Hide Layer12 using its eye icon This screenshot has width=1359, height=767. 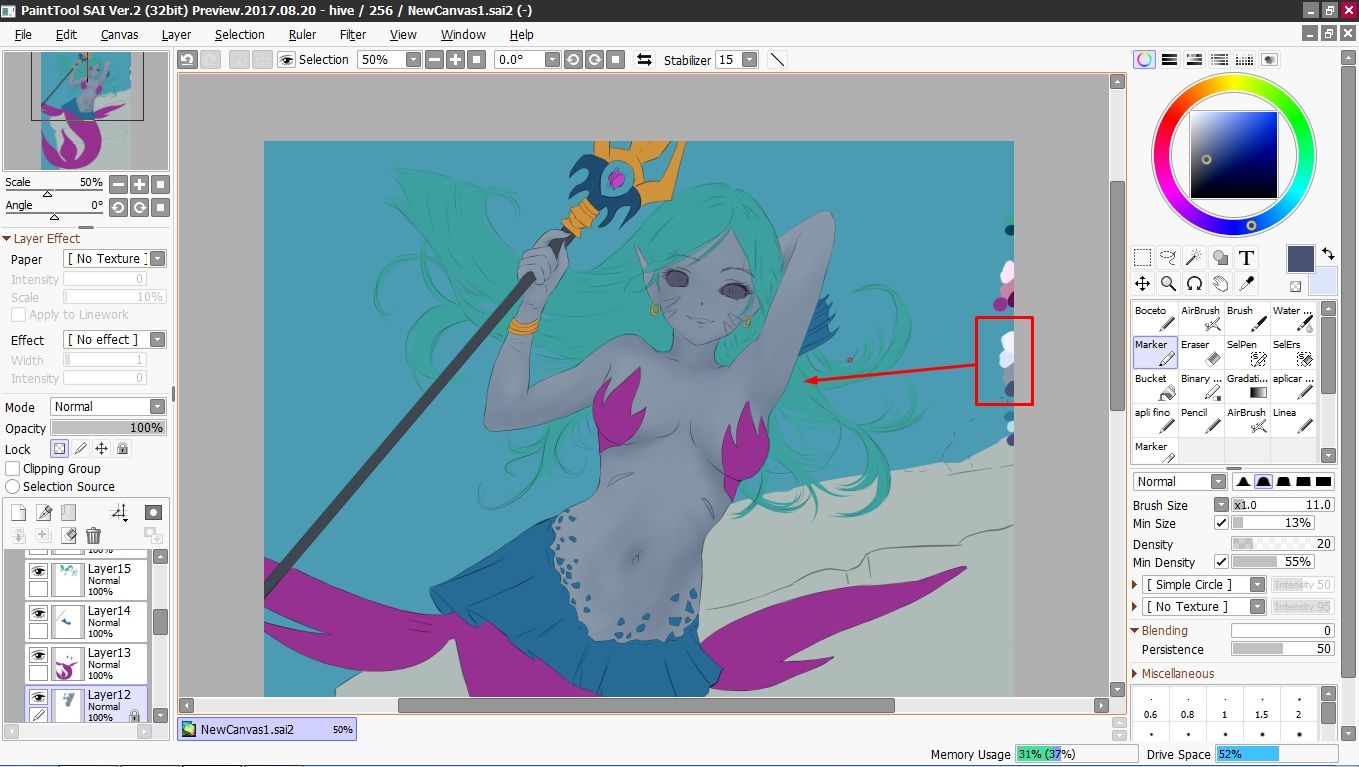click(38, 697)
